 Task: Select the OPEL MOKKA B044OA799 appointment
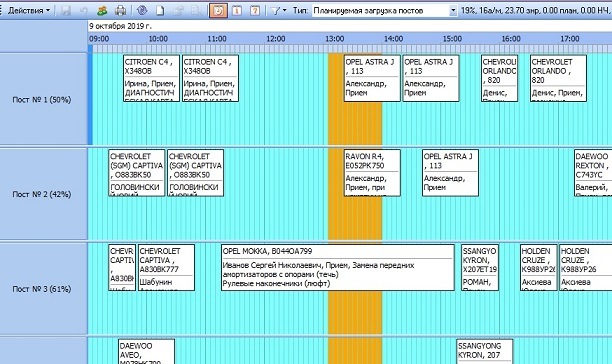[338, 268]
